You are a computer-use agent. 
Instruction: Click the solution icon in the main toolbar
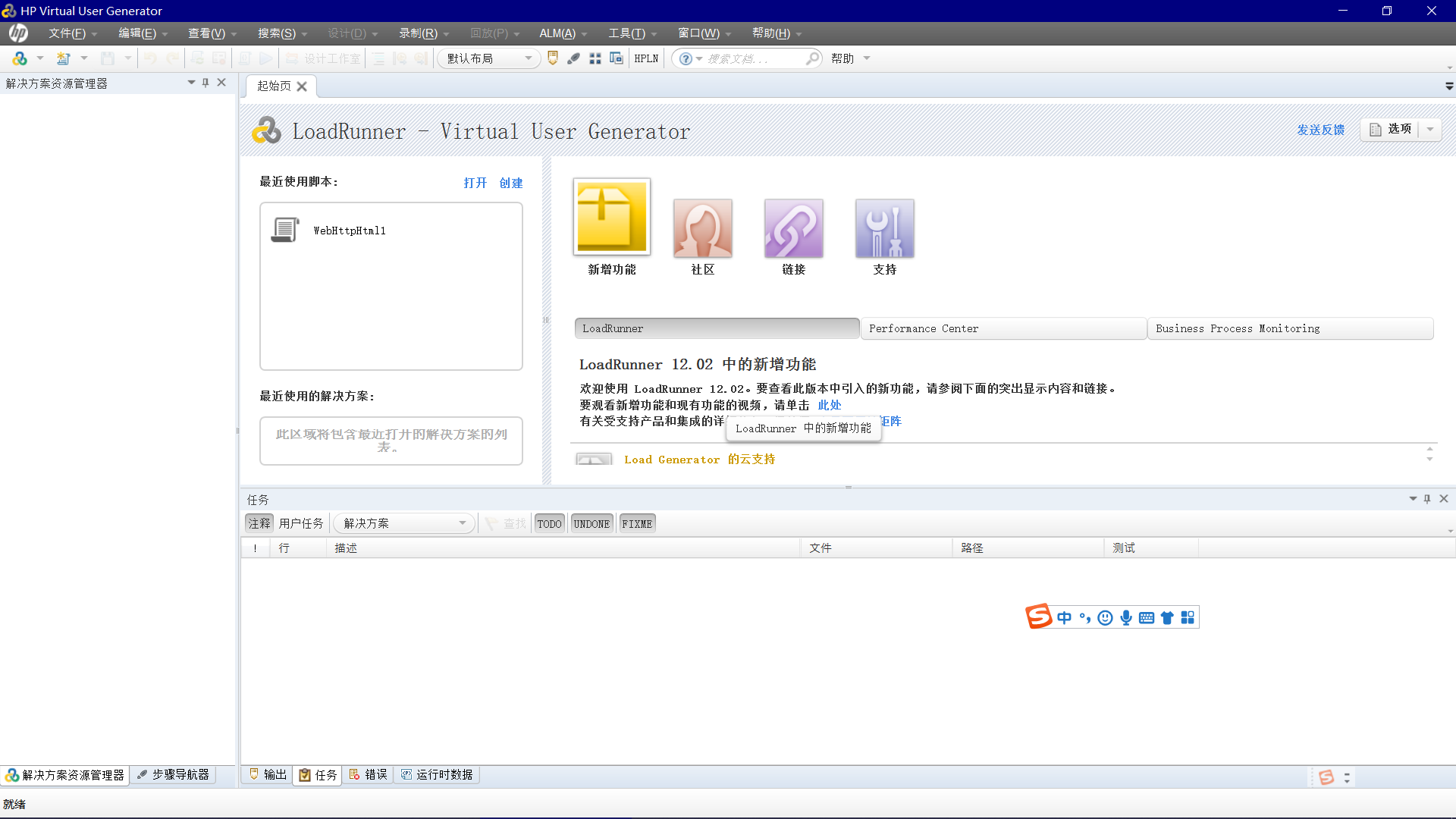[x=20, y=58]
